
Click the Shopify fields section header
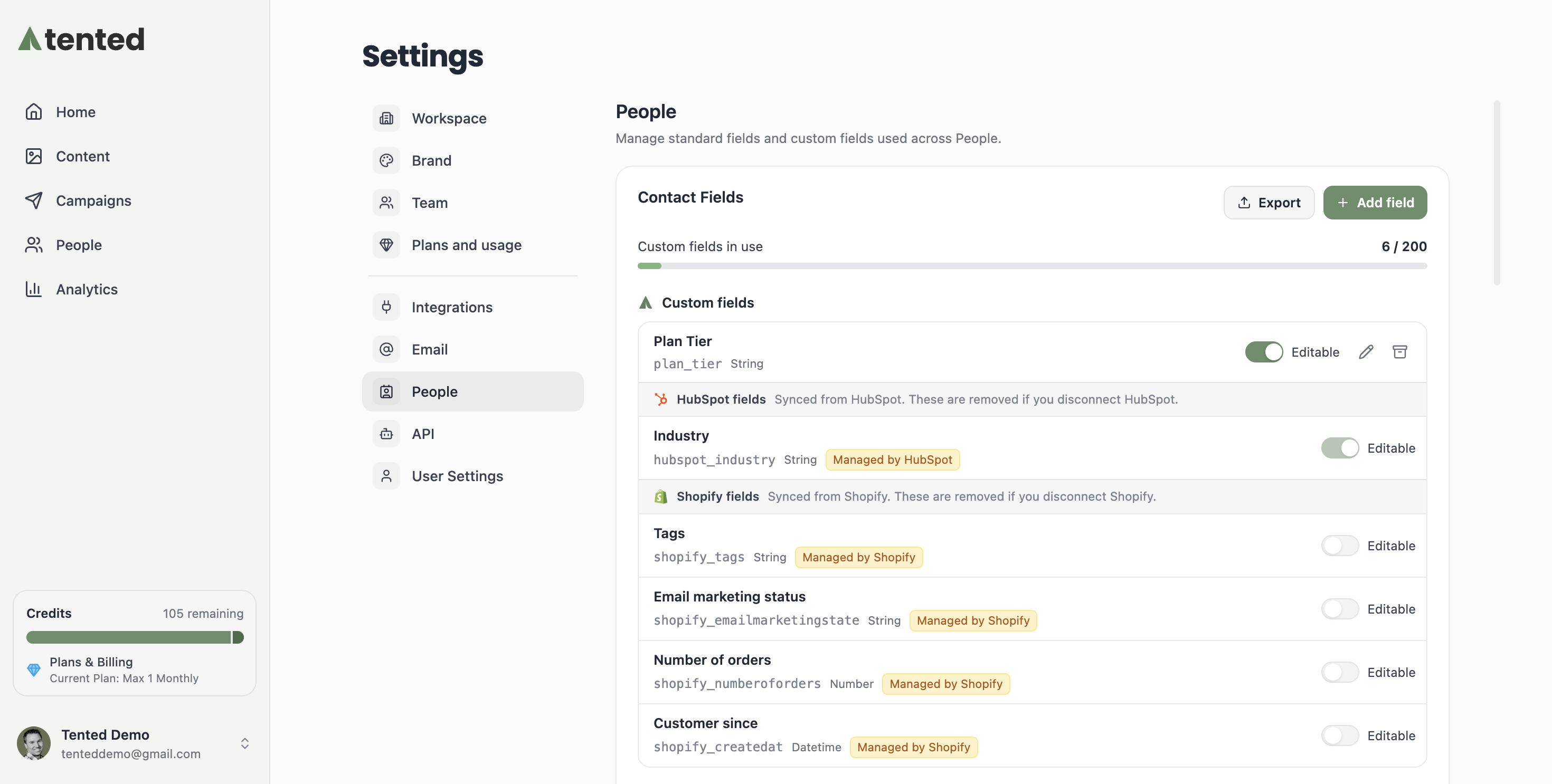(x=1032, y=496)
